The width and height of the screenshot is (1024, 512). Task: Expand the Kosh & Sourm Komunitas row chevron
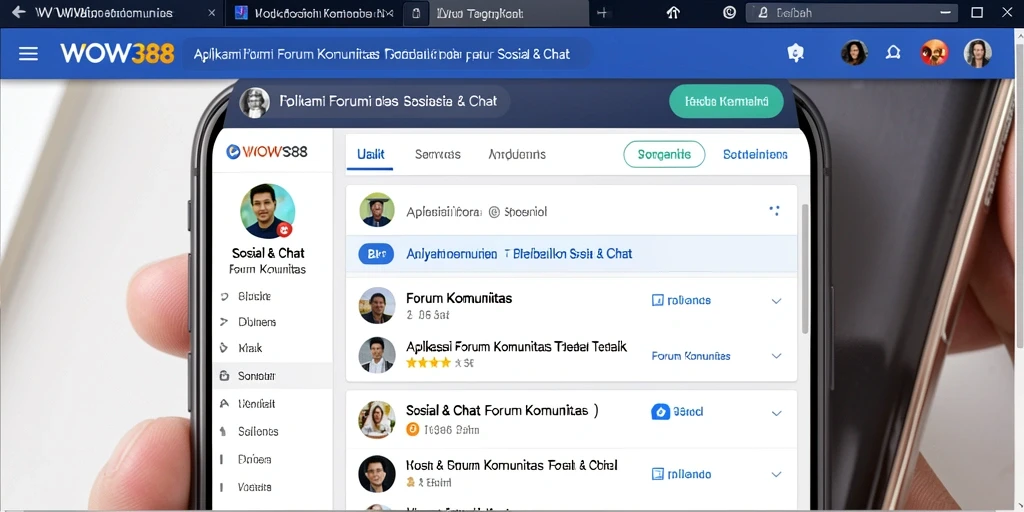point(776,475)
